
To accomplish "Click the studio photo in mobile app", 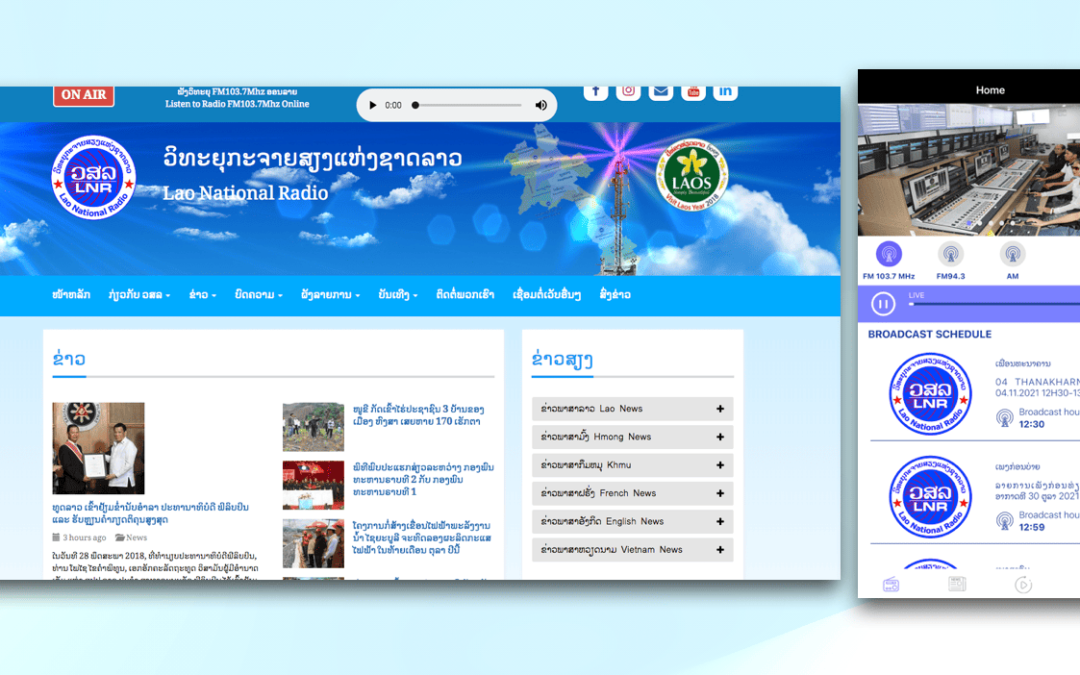I will tap(968, 169).
